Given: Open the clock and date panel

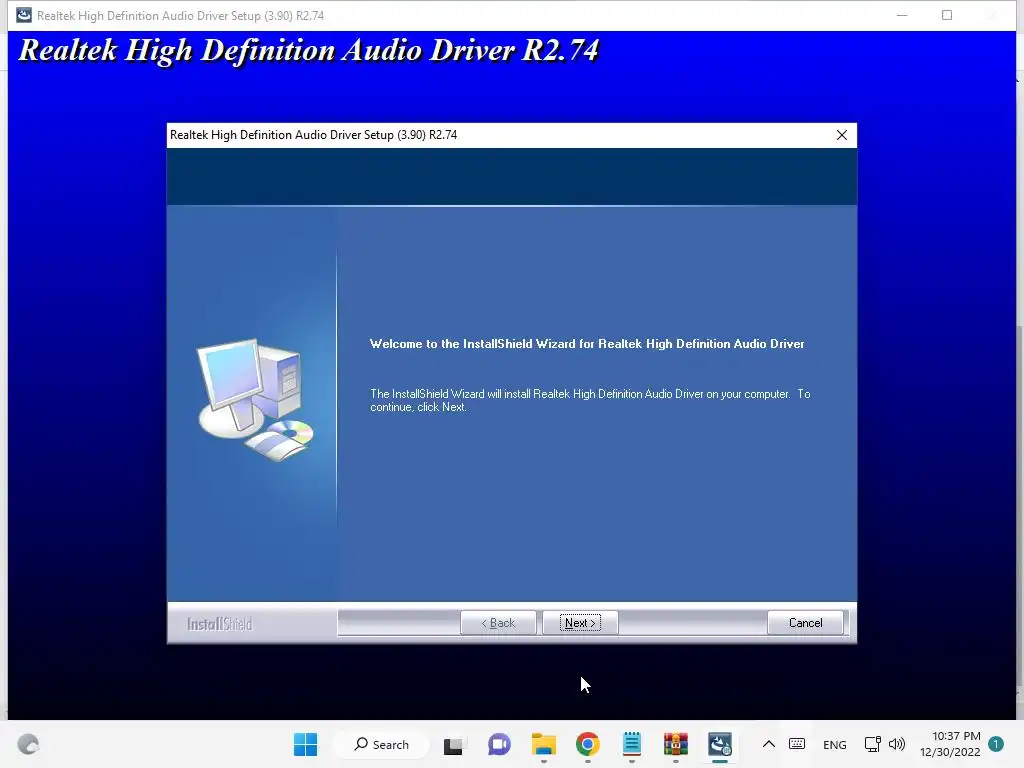Looking at the screenshot, I should click(950, 744).
